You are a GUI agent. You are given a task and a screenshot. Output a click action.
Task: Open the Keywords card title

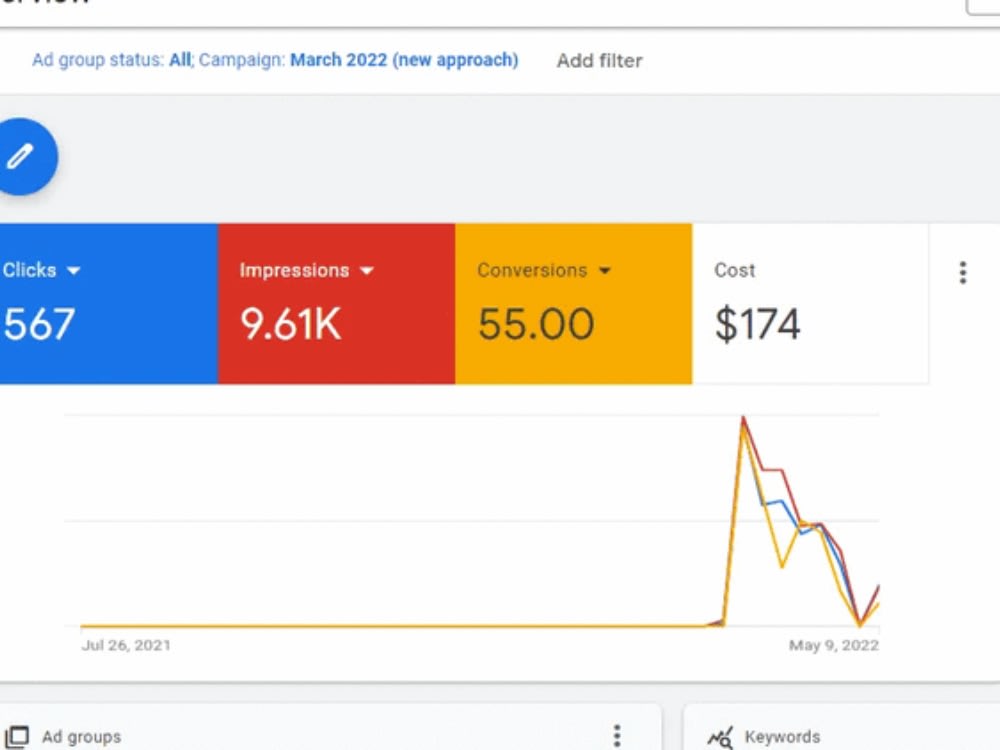pyautogui.click(x=783, y=737)
